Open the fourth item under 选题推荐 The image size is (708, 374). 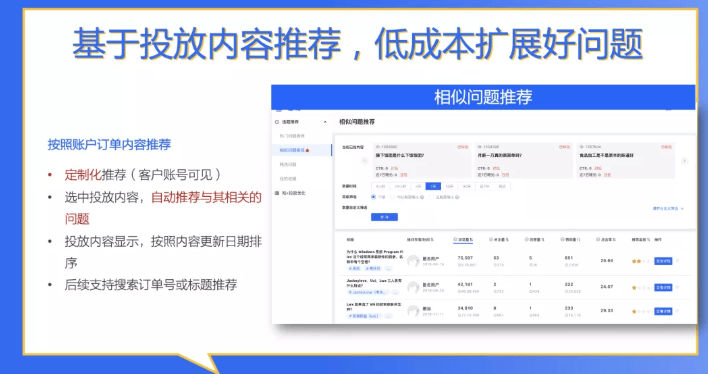pos(288,179)
